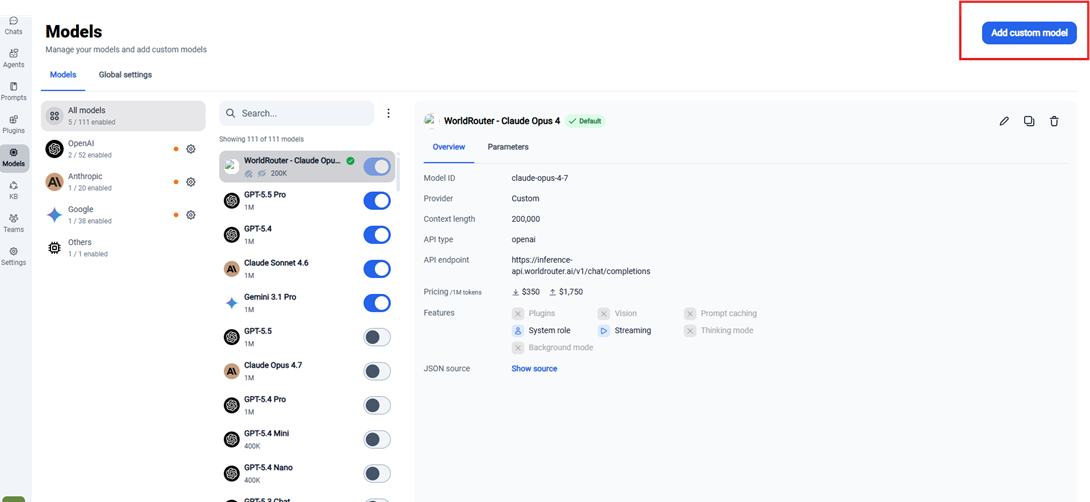Image resolution: width=1090 pixels, height=502 pixels.
Task: Click the Thinking mode feature icon
Action: click(x=690, y=330)
